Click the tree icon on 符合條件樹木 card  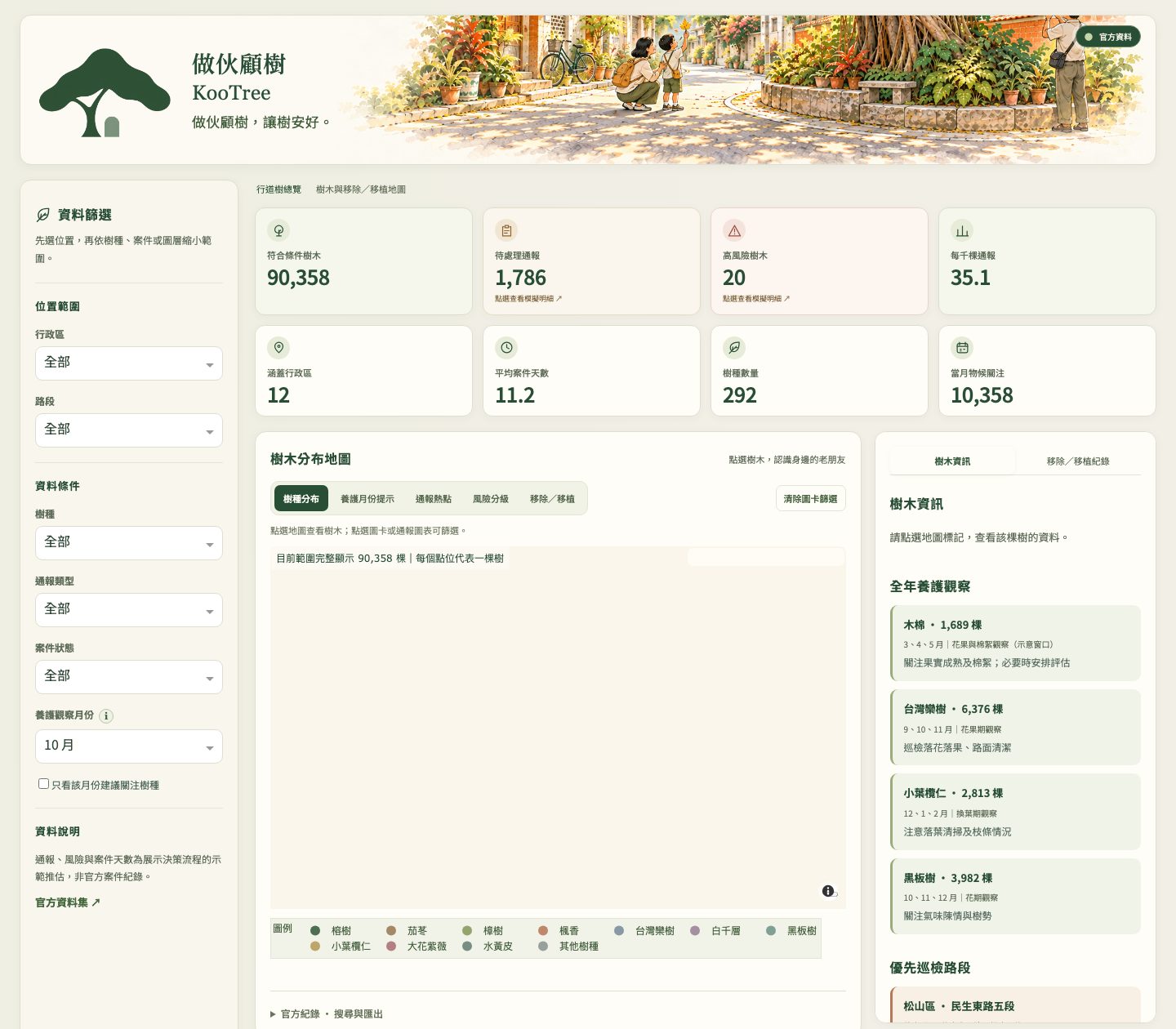pos(278,230)
